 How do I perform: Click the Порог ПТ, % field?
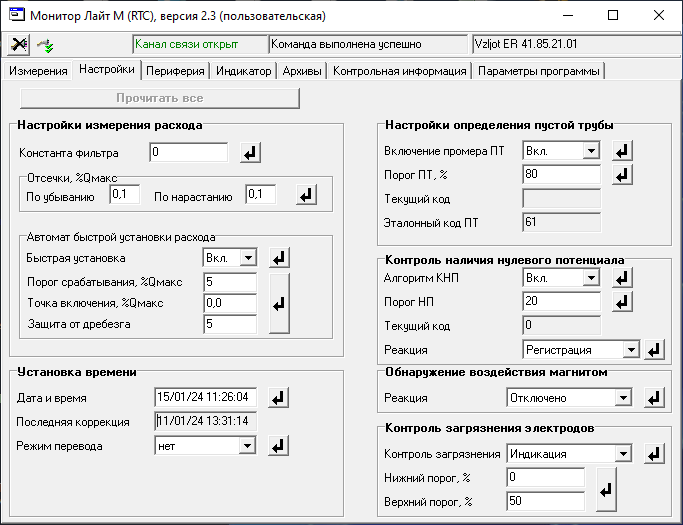(x=561, y=174)
